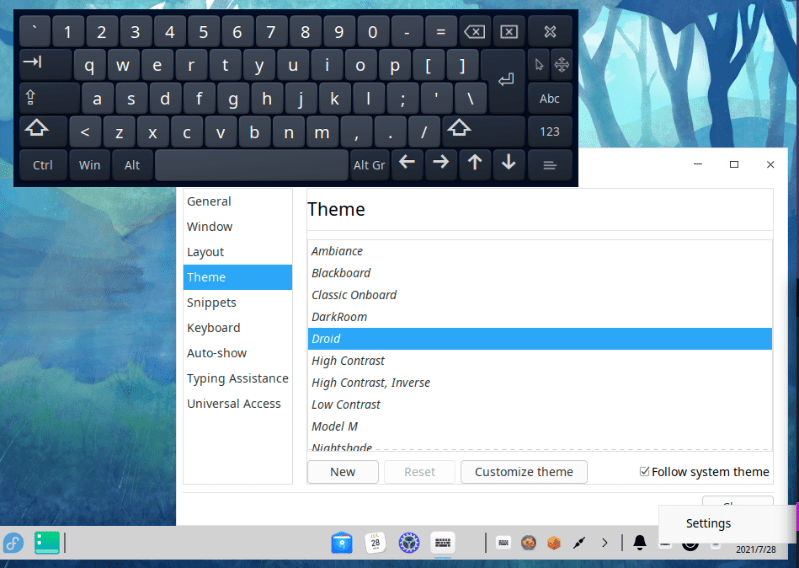
Task: Open the Typing Assistance section
Action: [237, 378]
